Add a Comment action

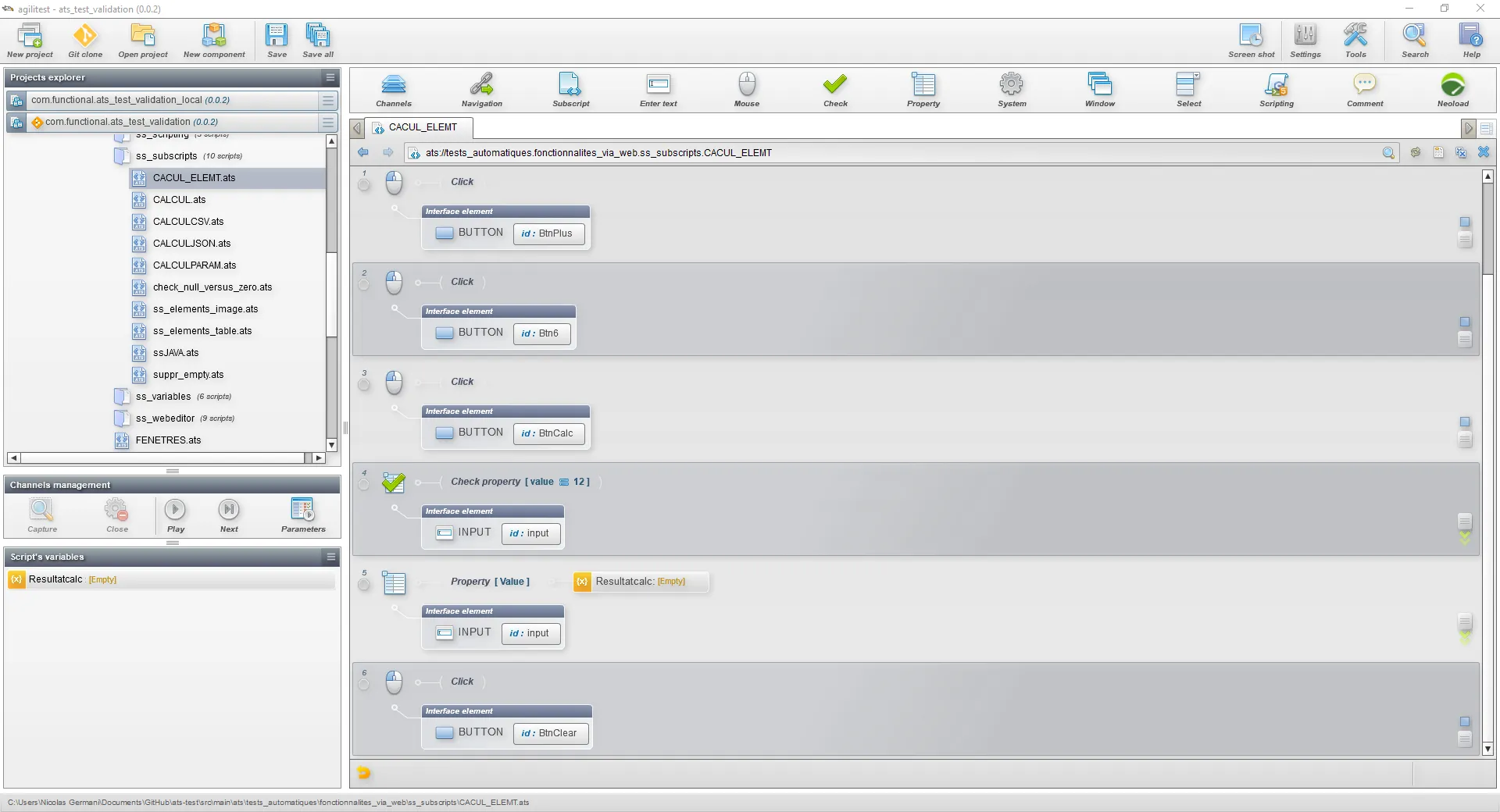[1365, 90]
